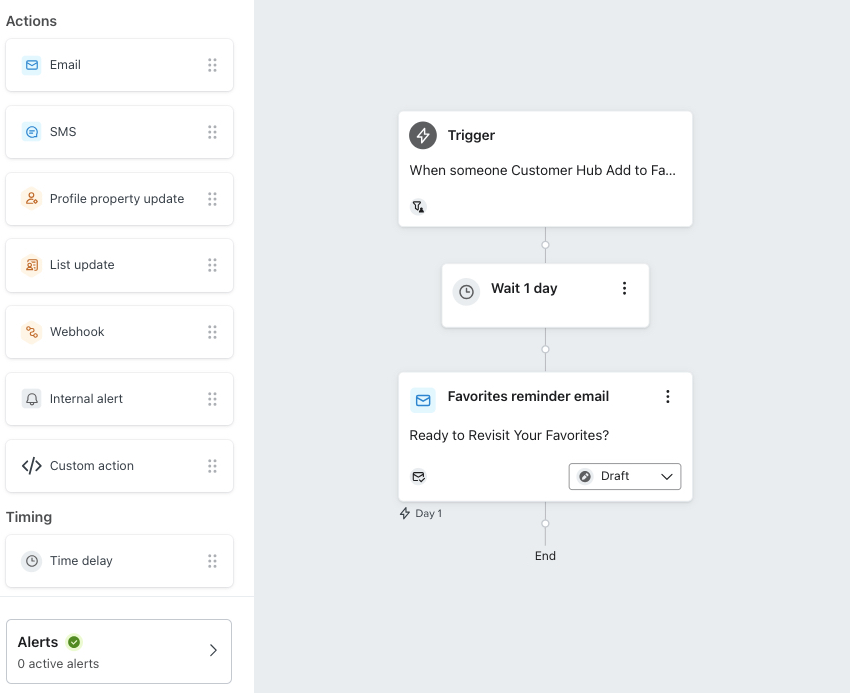Click the Webhook drag handle dots
This screenshot has width=850, height=693.
click(212, 332)
